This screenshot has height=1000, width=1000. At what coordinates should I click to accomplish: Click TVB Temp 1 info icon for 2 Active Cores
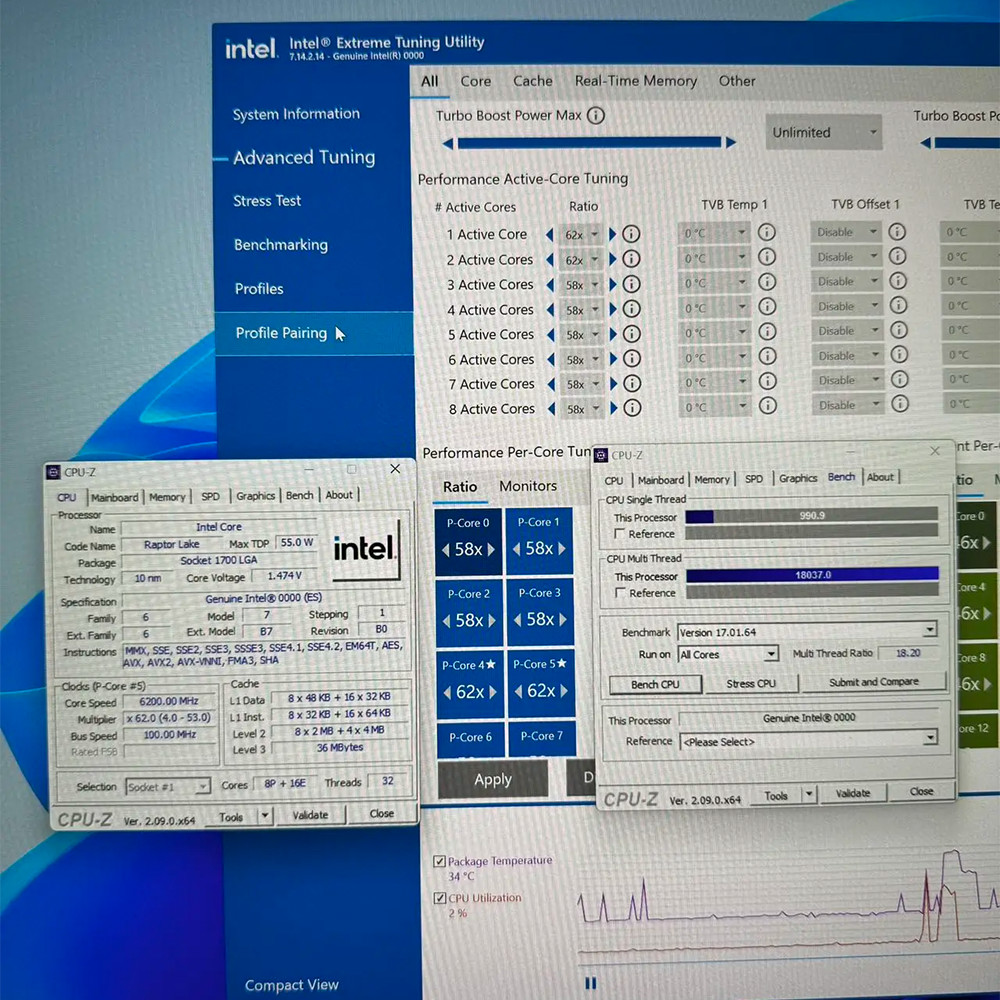pos(767,256)
